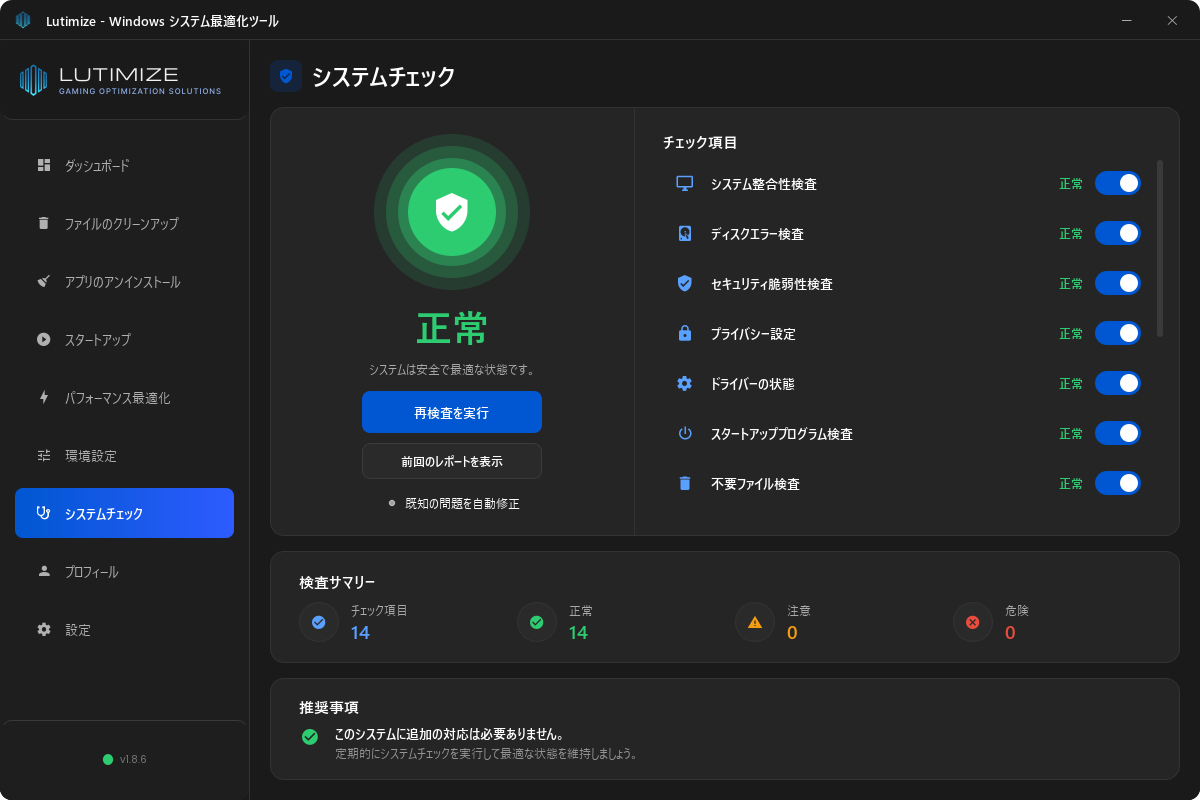The width and height of the screenshot is (1200, 800).
Task: Open プロフィール page
Action: tap(124, 571)
